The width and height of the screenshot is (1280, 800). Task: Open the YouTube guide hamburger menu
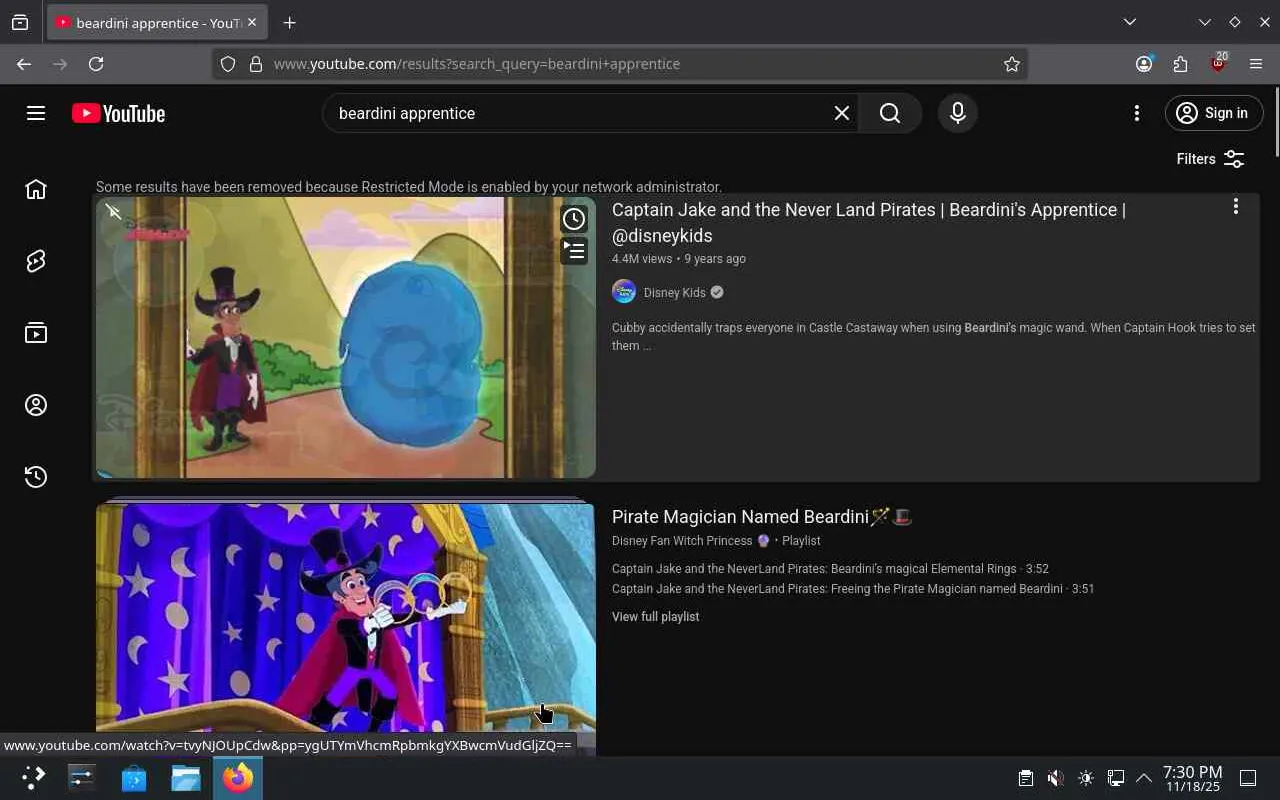tap(36, 113)
